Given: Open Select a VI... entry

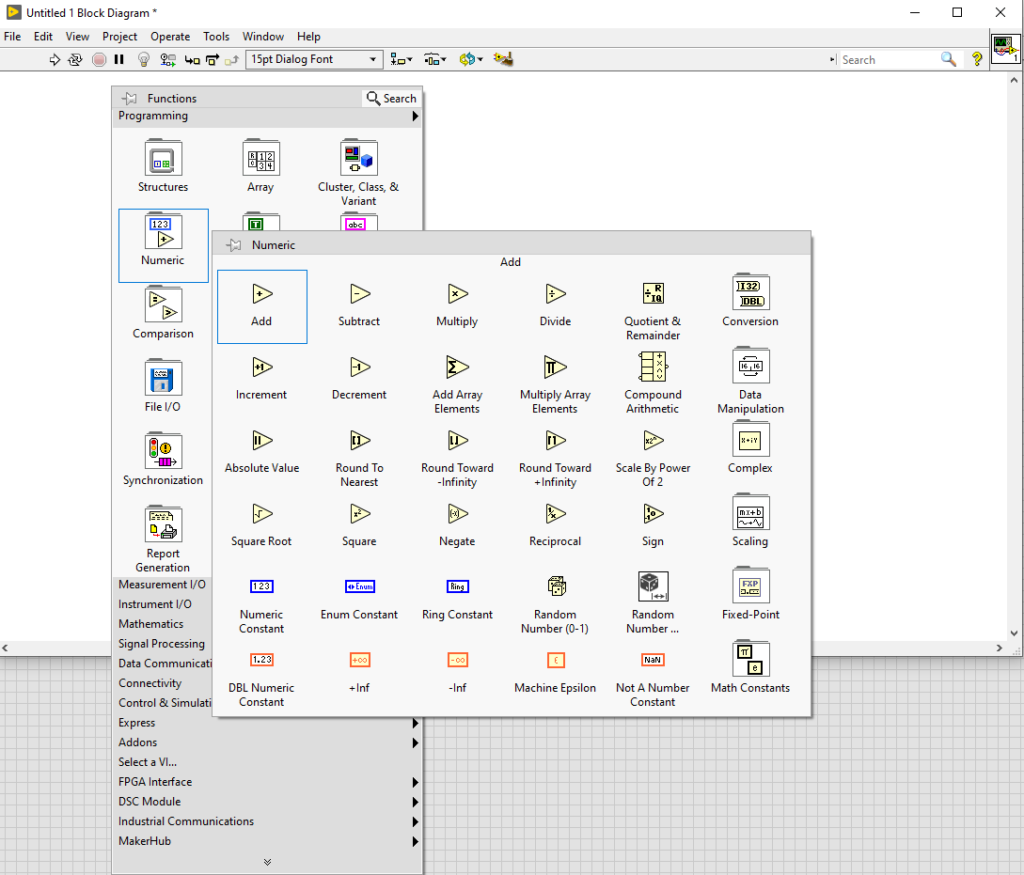Looking at the screenshot, I should [148, 762].
